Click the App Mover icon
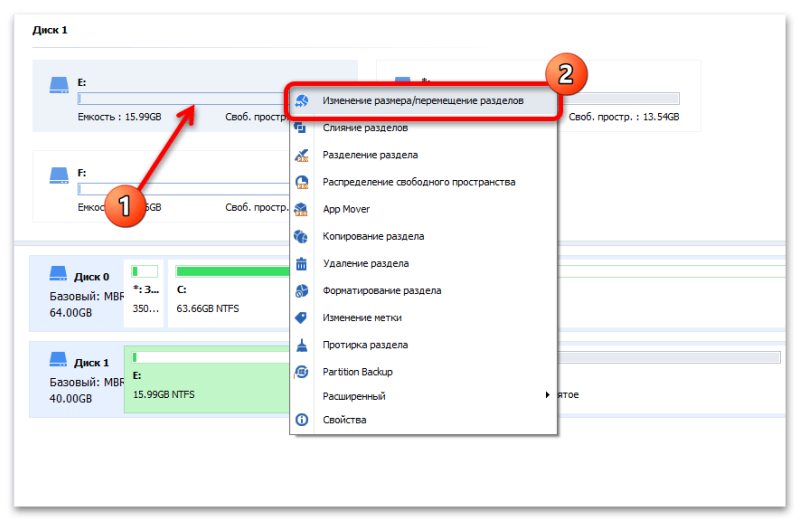Screen dimensions: 800x521 [302, 209]
